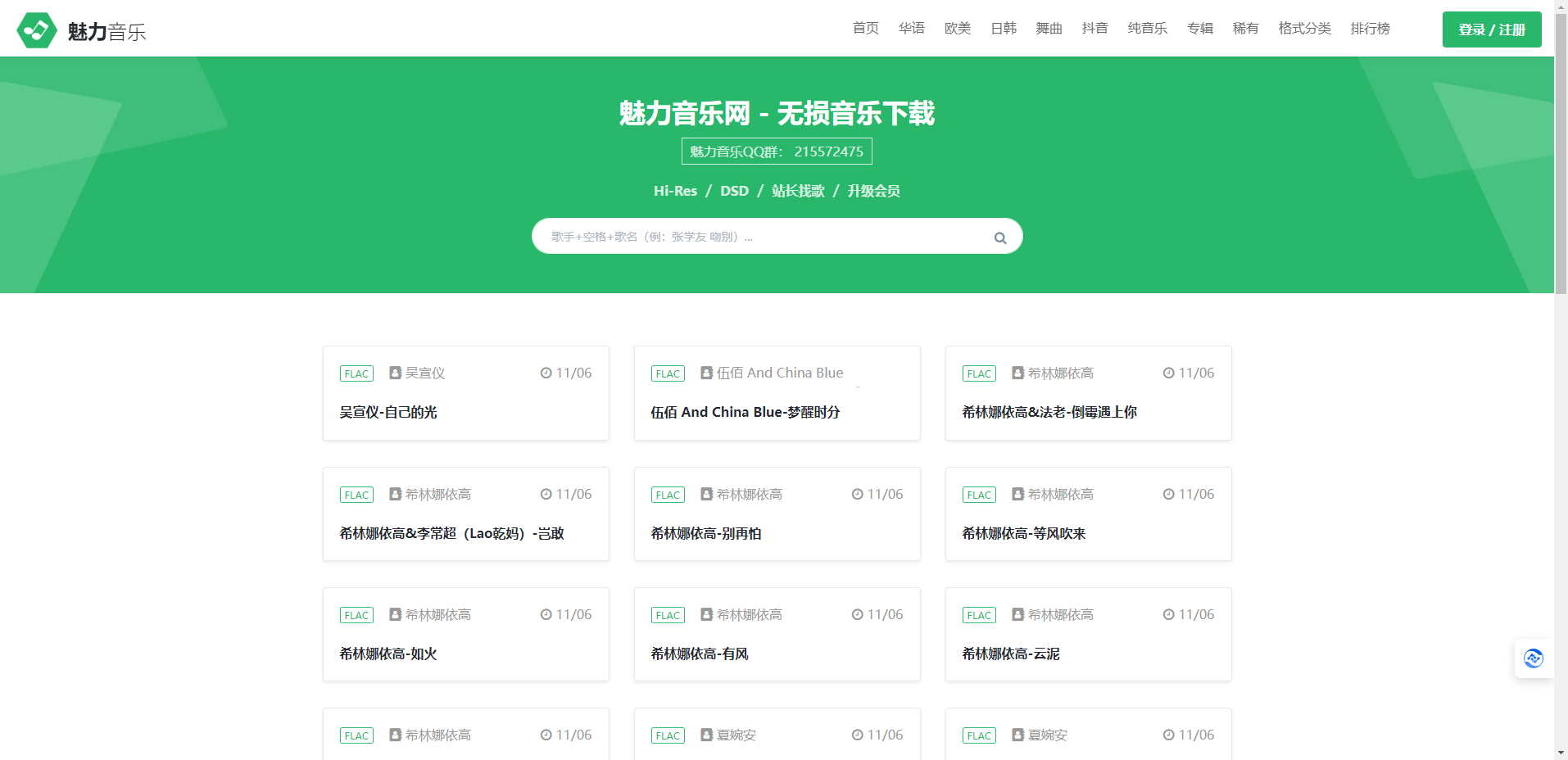Click the 登录 / 注册 button
Screen dimensions: 1568x760
[1491, 29]
